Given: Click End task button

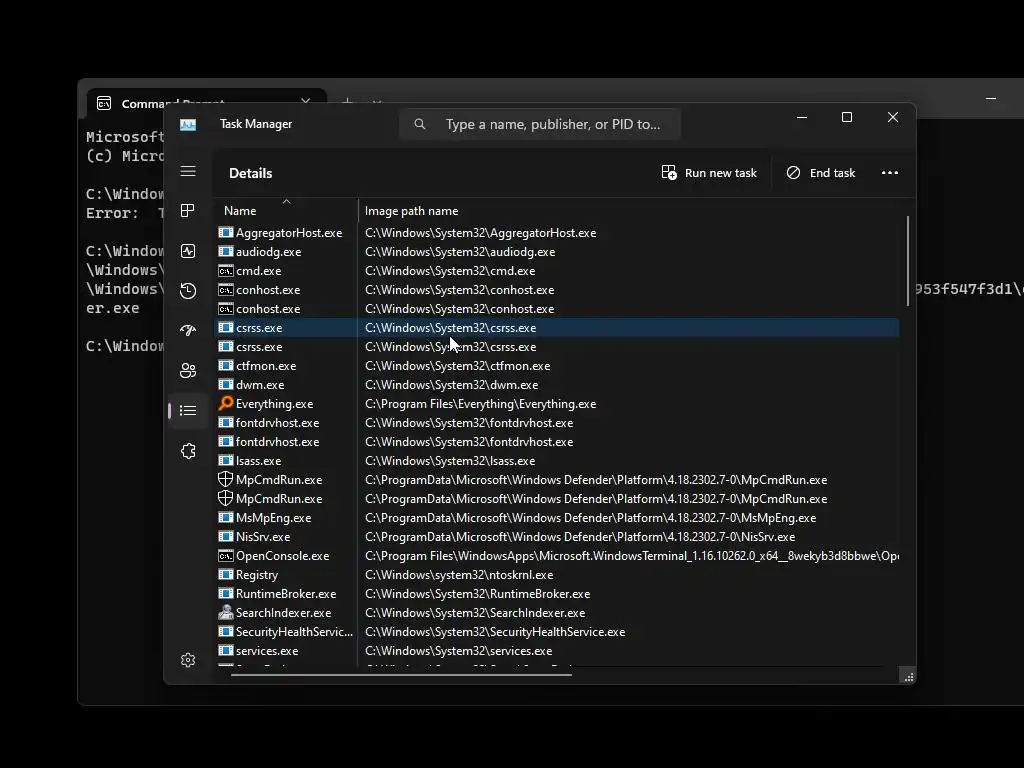Looking at the screenshot, I should click(x=821, y=172).
